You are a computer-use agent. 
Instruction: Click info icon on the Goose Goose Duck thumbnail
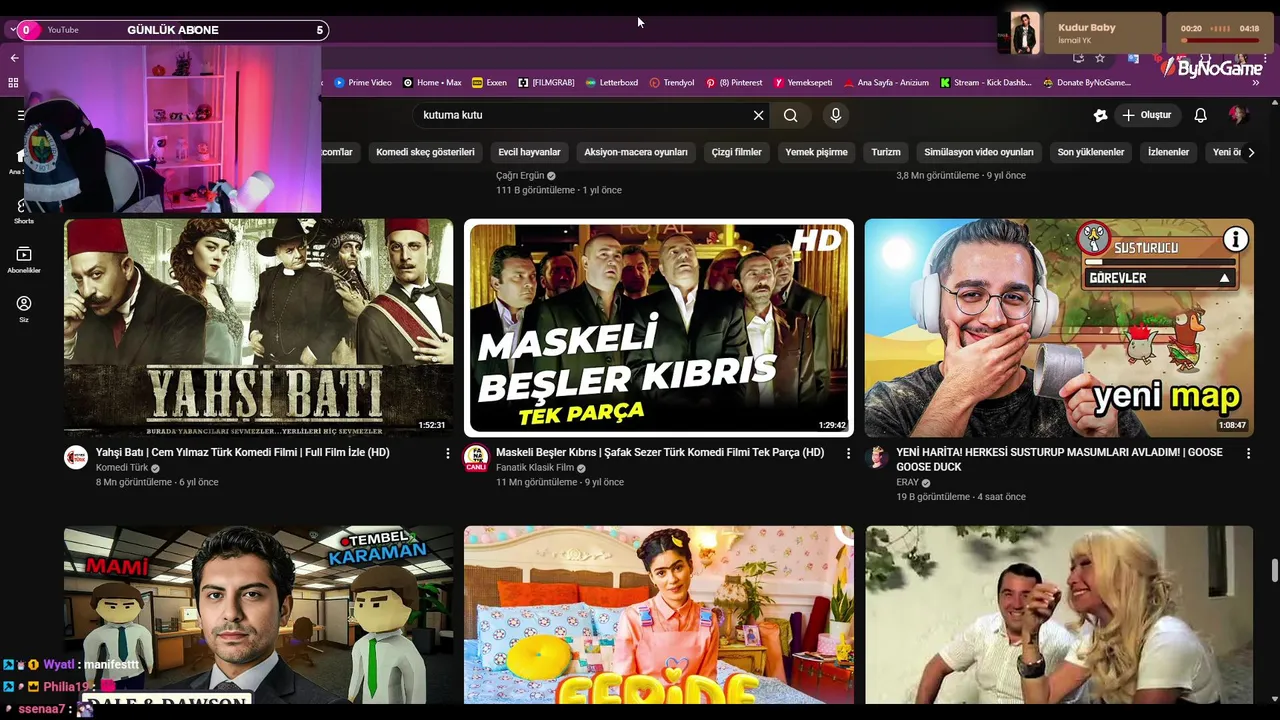1236,239
